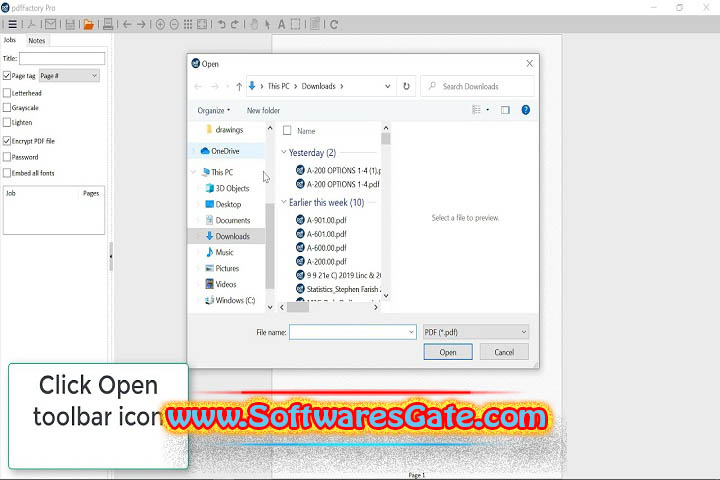
Task: Click the refresh toolbar icon in pdfFactory
Action: [x=334, y=24]
